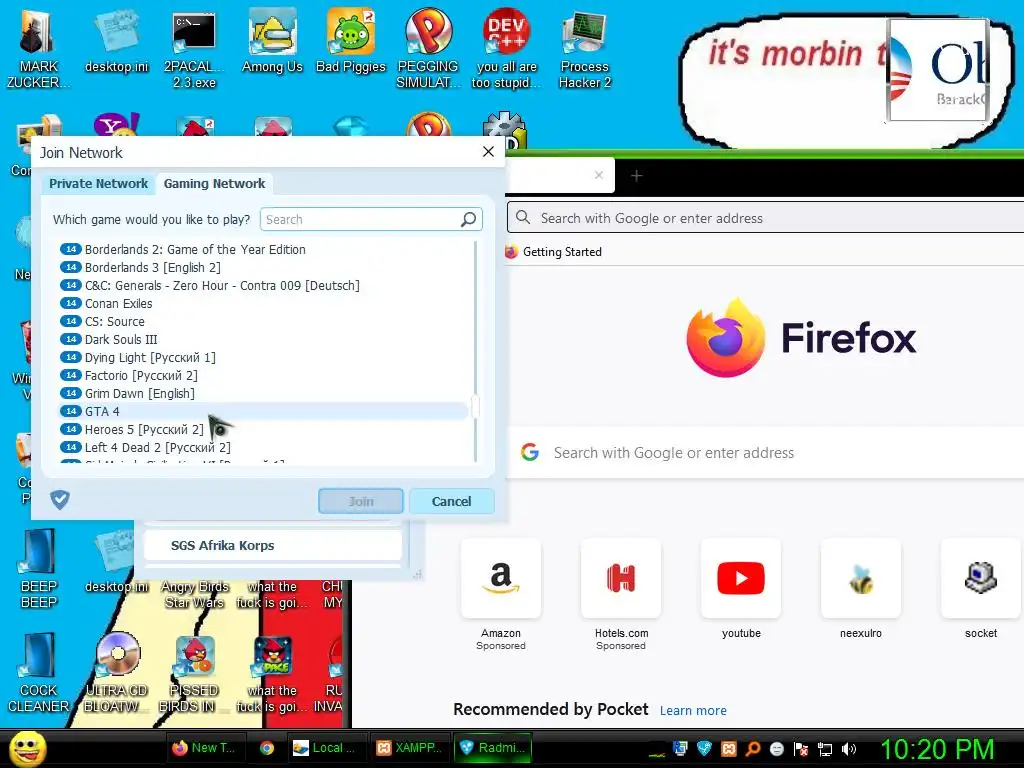Select Dying Light [Русский 1] network
The image size is (1024, 768).
coord(263,357)
